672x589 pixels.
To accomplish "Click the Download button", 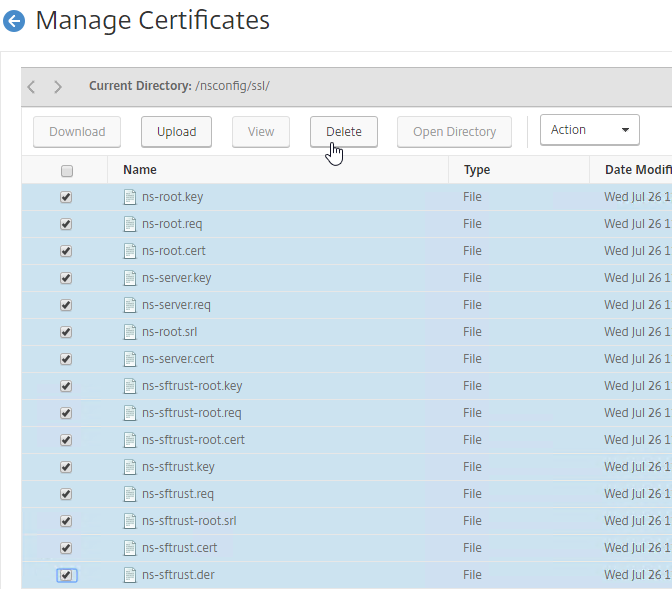I will pyautogui.click(x=77, y=132).
